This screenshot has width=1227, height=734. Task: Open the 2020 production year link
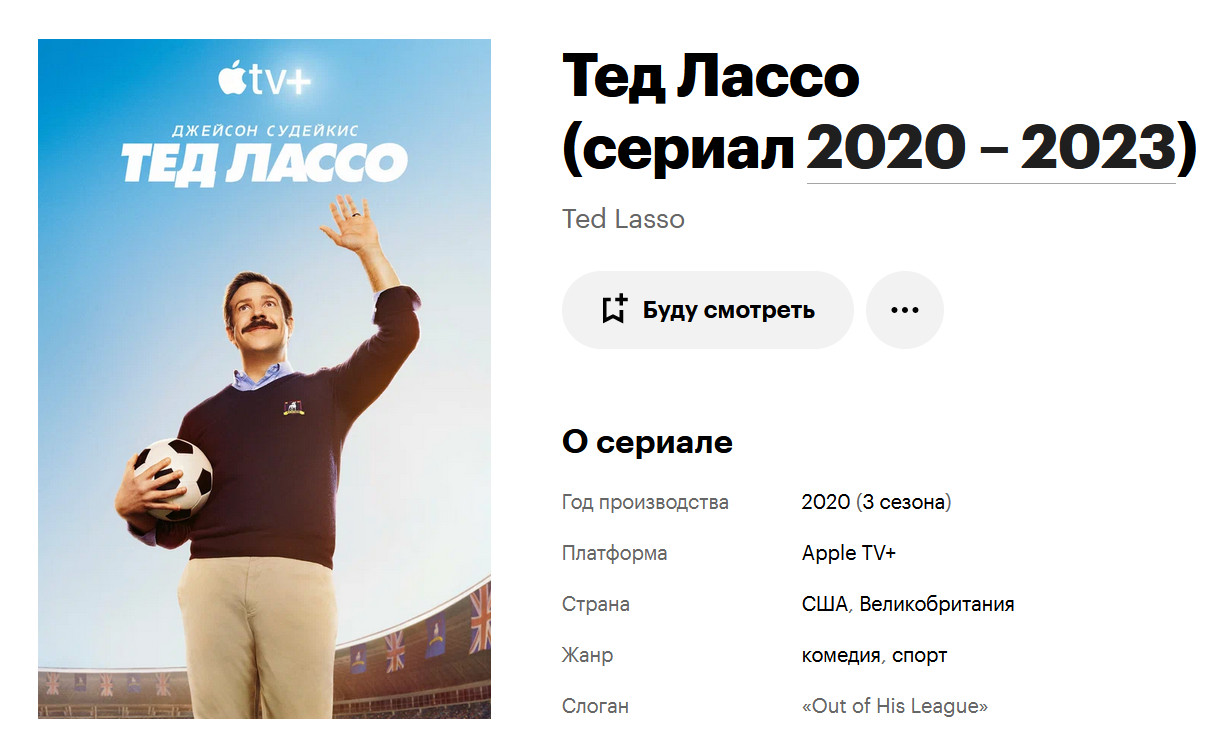click(825, 502)
